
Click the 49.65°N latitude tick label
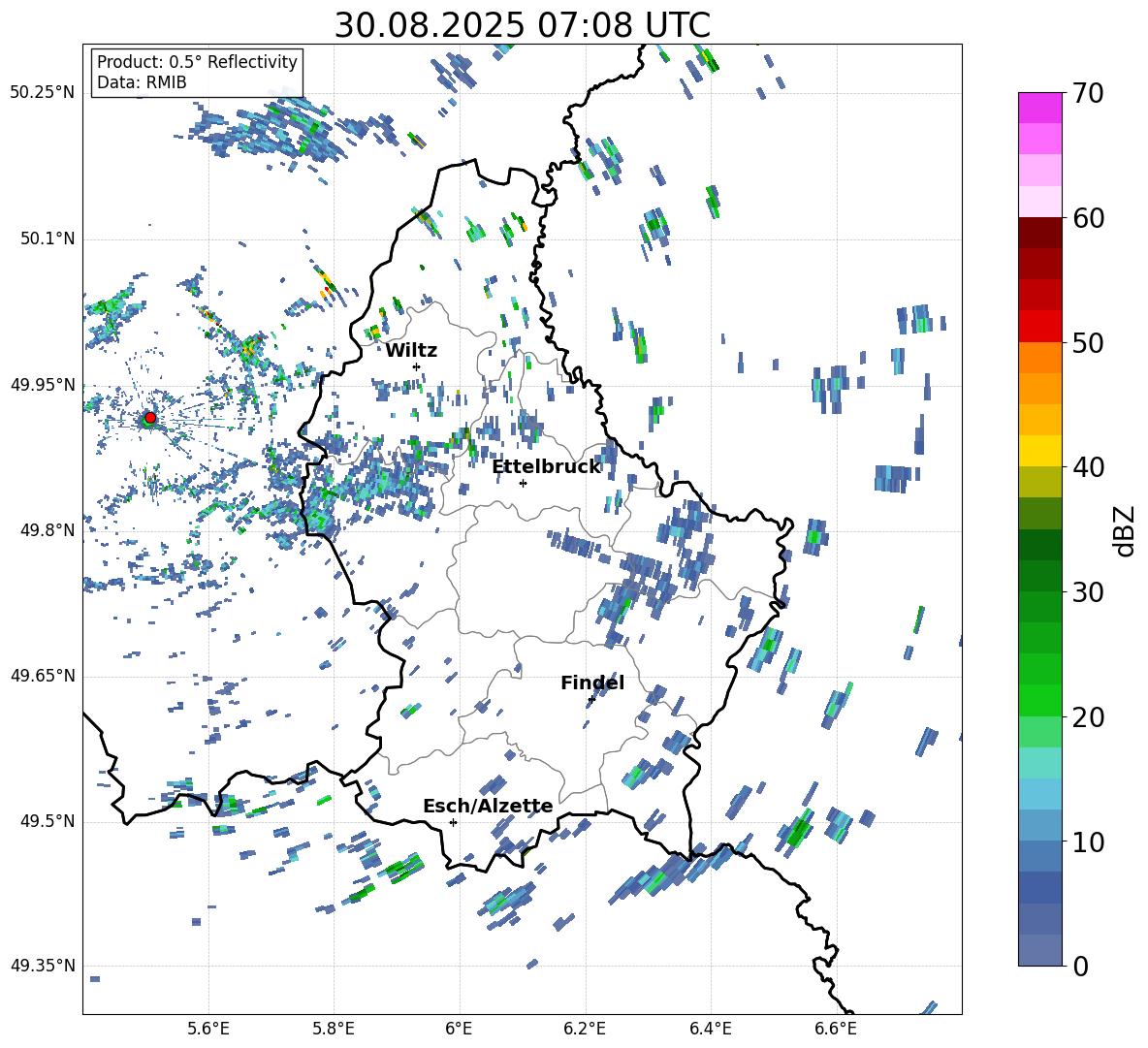tap(43, 676)
